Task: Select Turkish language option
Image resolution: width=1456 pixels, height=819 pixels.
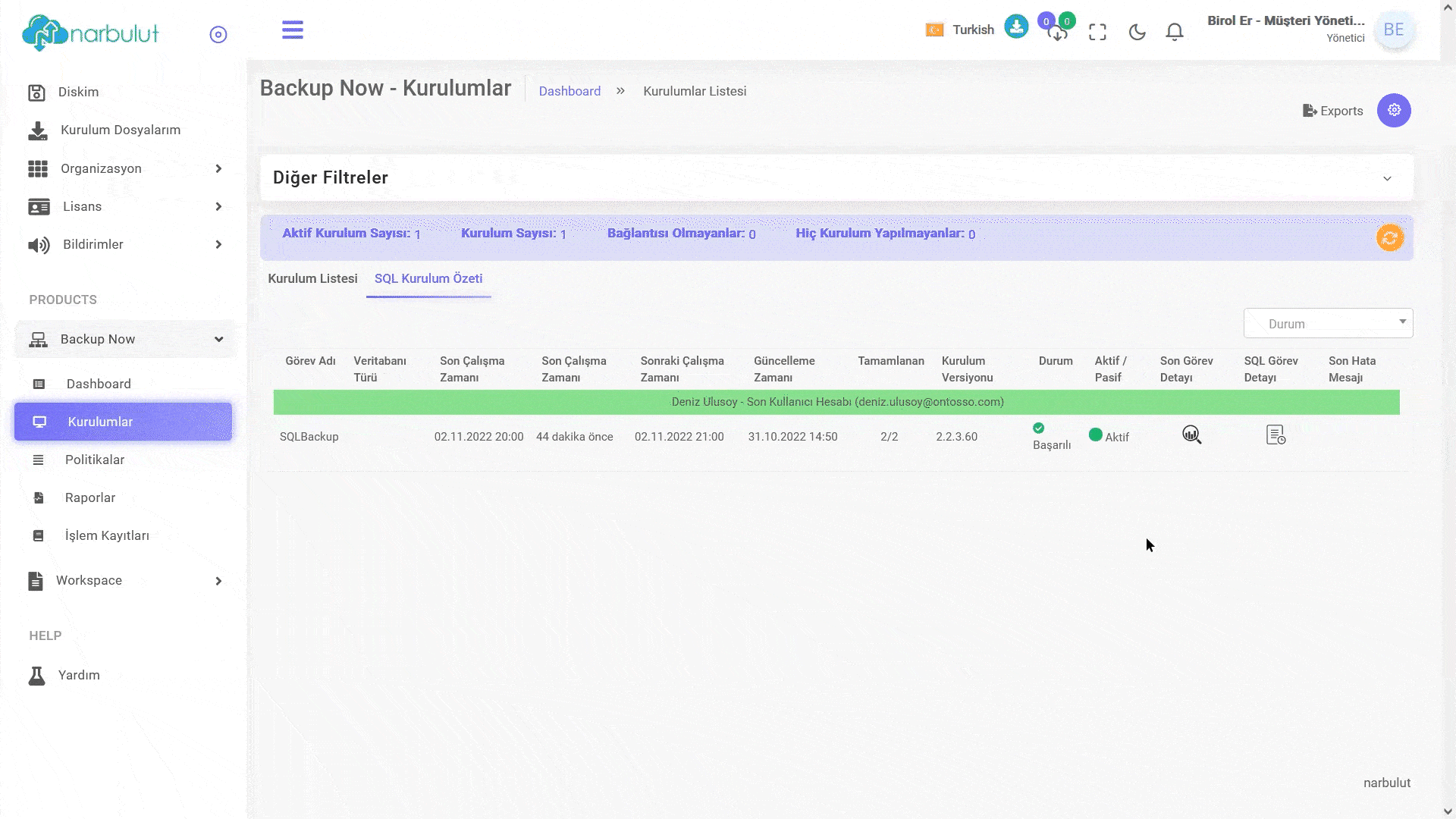Action: click(x=973, y=30)
